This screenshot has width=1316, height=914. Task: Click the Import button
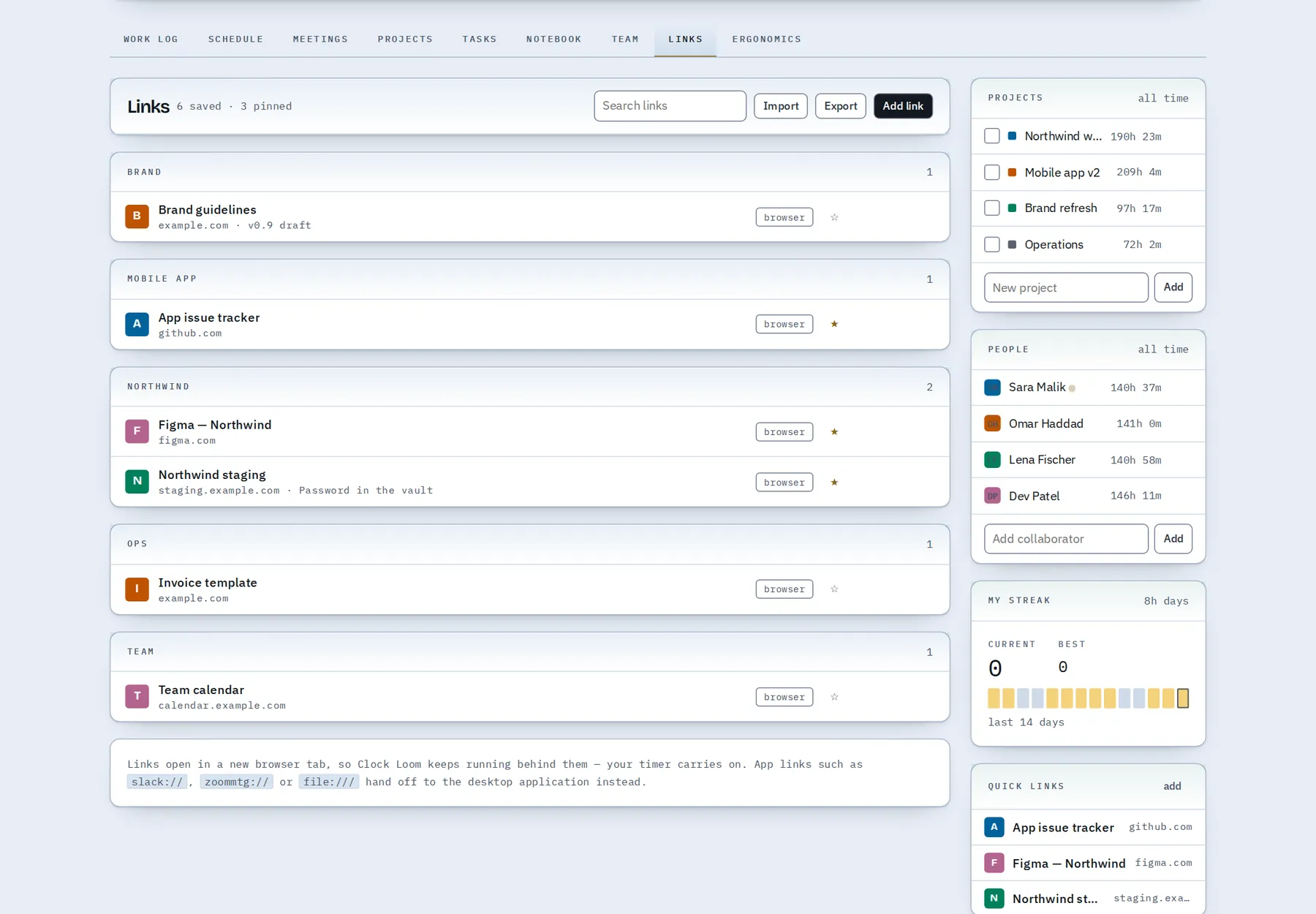tap(781, 106)
